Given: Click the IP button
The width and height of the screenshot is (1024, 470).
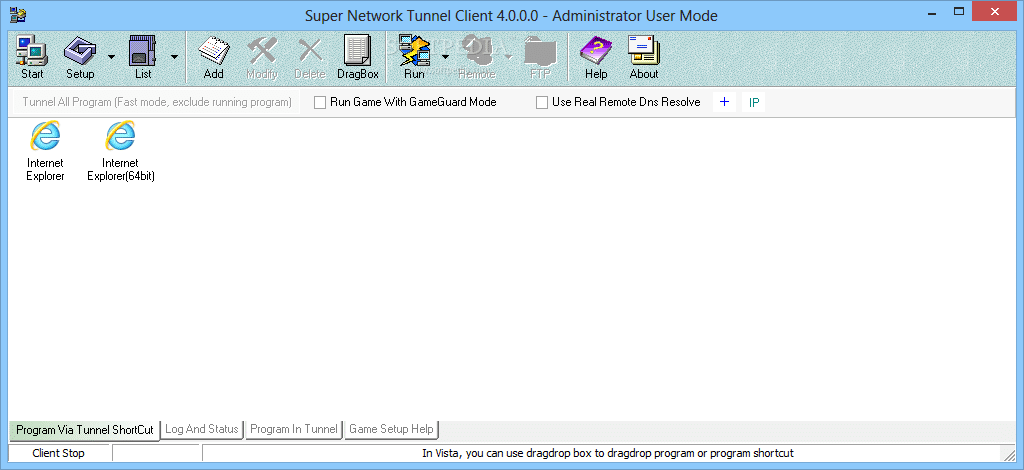Looking at the screenshot, I should tap(754, 102).
